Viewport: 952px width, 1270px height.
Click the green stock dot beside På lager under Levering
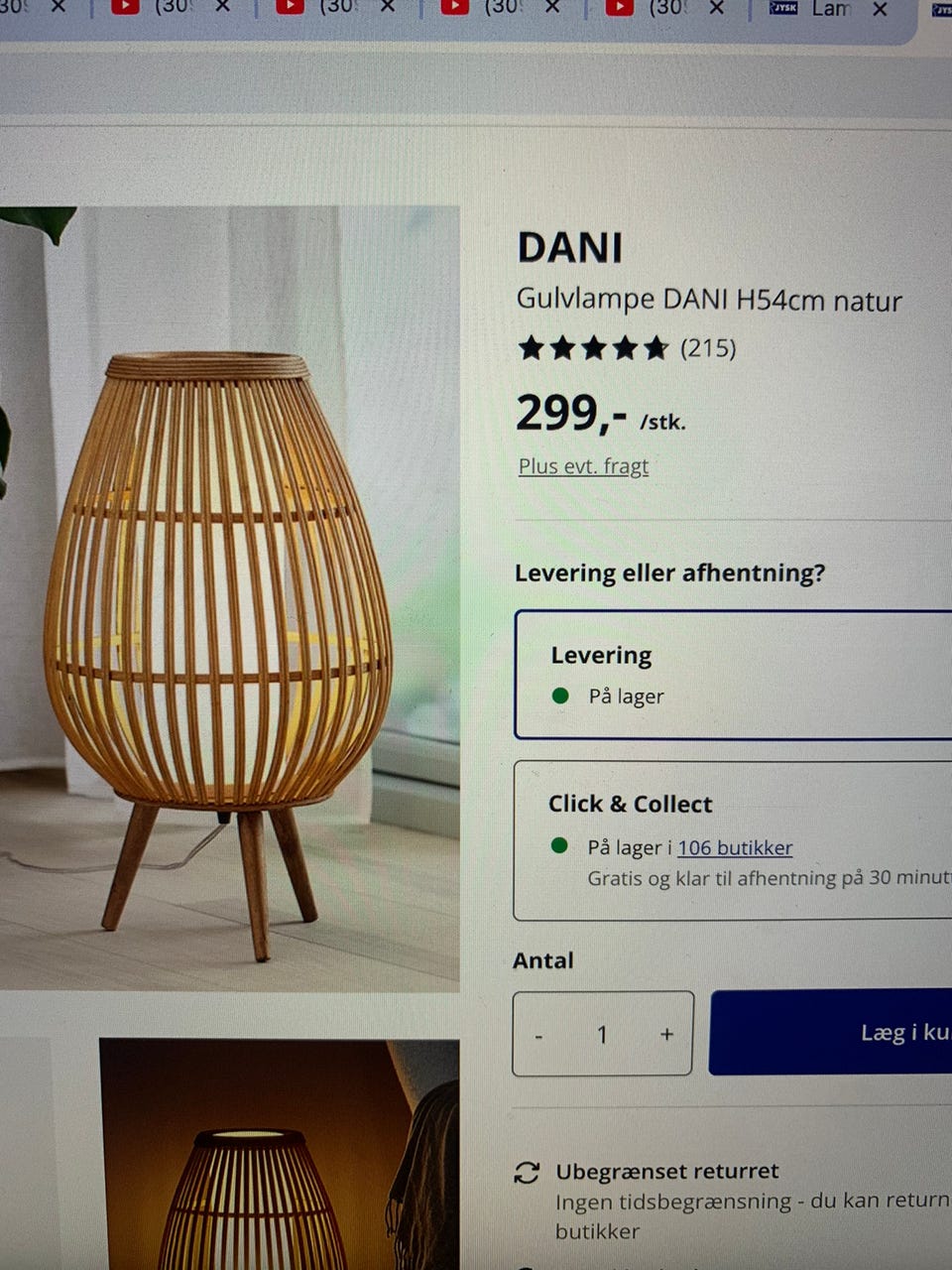pyautogui.click(x=560, y=696)
